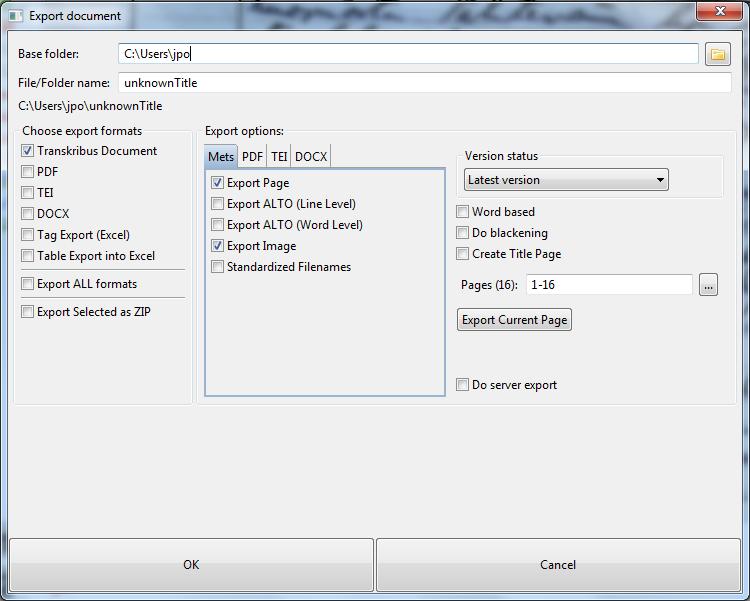
Task: Switch to the Mets tab
Action: [x=221, y=156]
